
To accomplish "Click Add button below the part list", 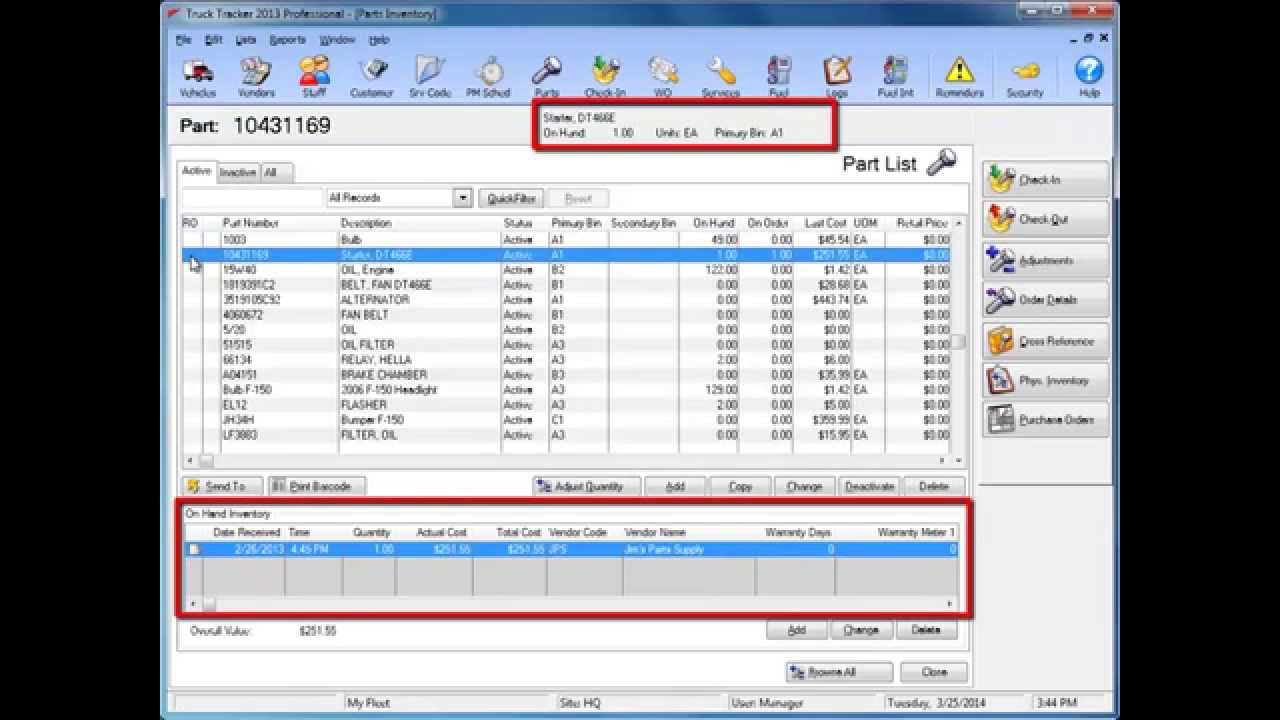I will [x=675, y=486].
